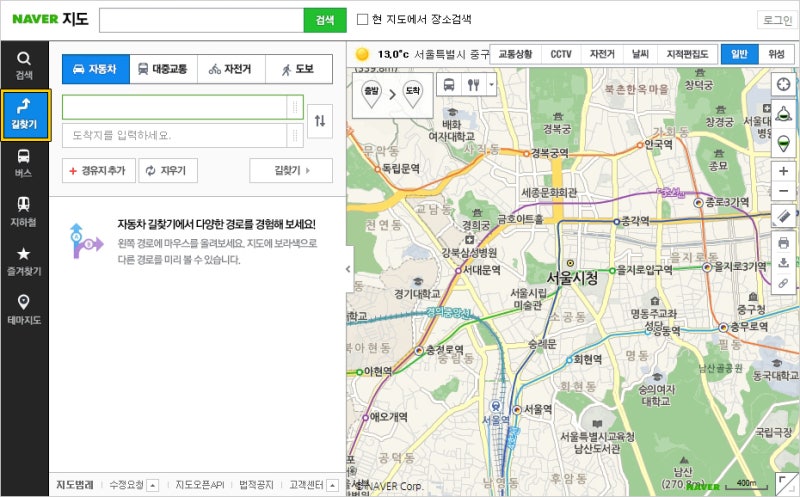Open the 지하철 subway sidebar icon

(x=23, y=212)
